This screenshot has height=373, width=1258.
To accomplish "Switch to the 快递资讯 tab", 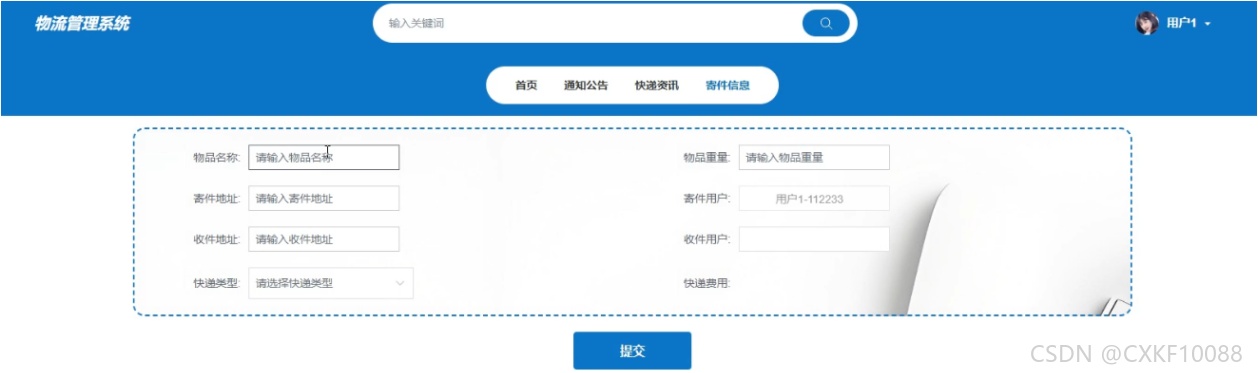I will point(656,85).
